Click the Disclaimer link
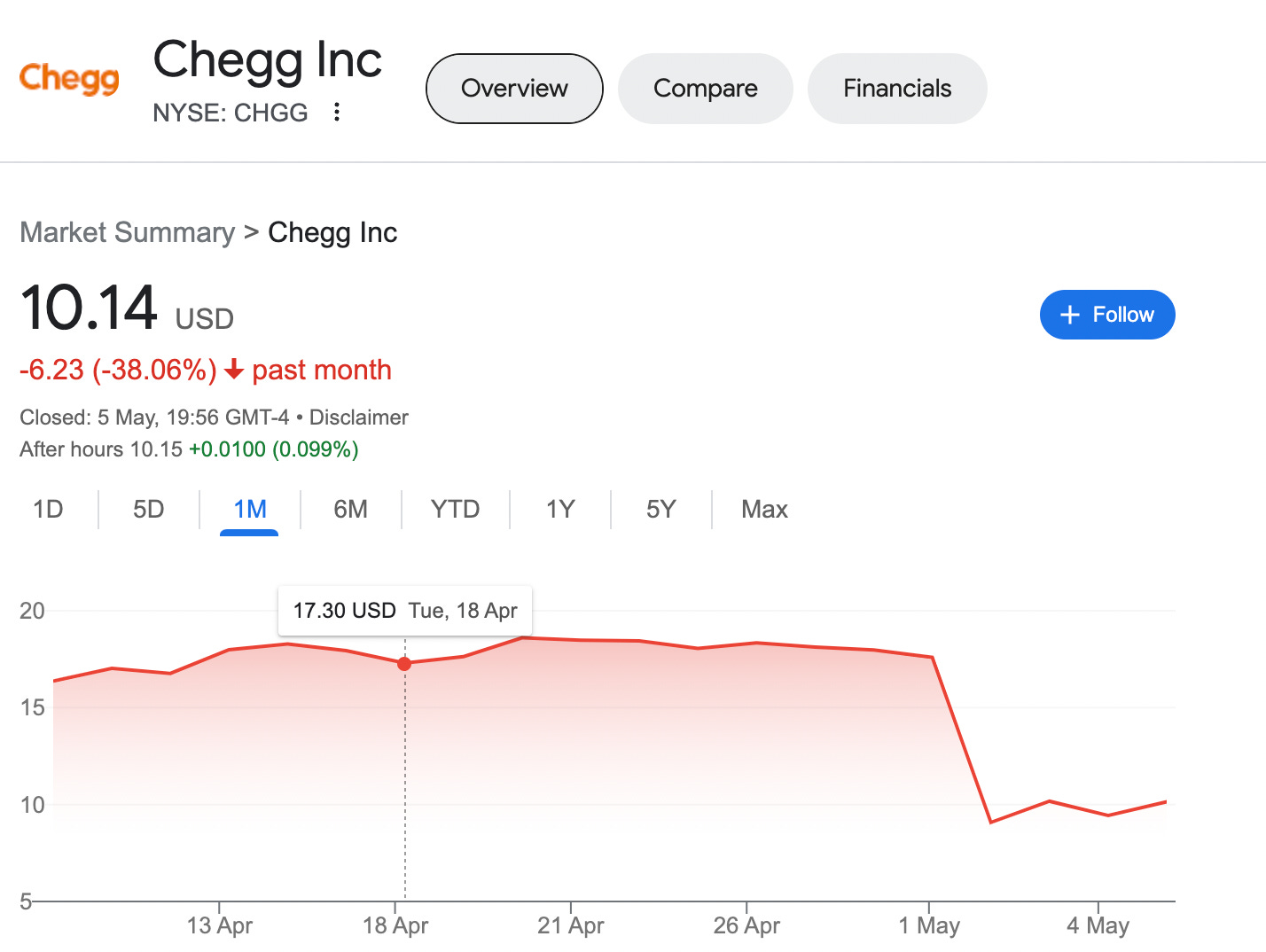 [x=359, y=417]
